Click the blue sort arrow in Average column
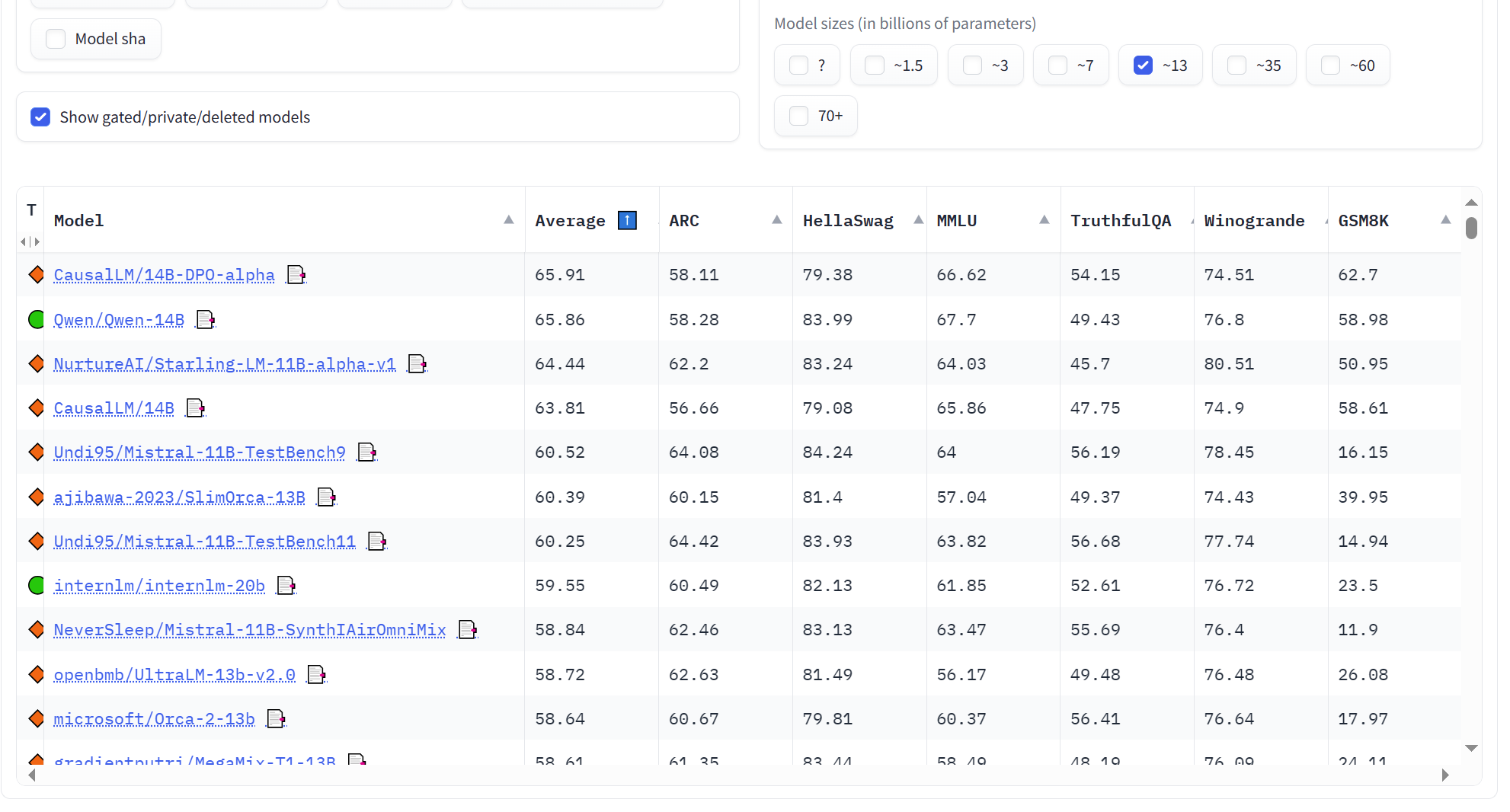This screenshot has height=812, width=1510. [x=627, y=221]
